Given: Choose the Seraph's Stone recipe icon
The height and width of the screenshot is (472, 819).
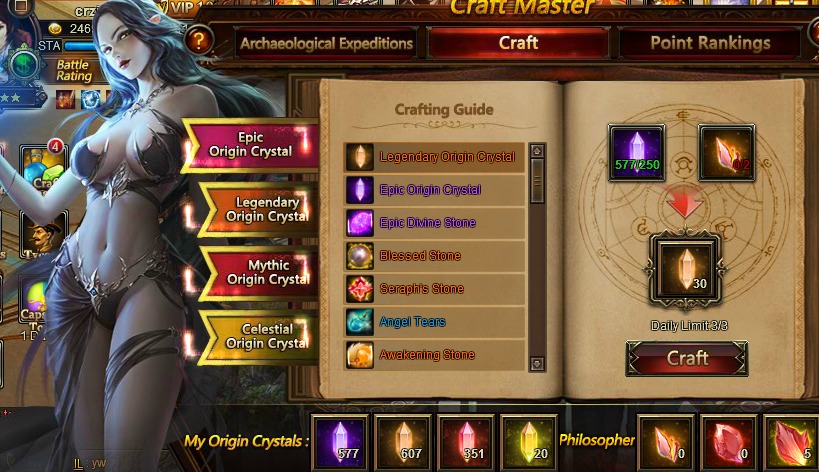Looking at the screenshot, I should point(360,288).
